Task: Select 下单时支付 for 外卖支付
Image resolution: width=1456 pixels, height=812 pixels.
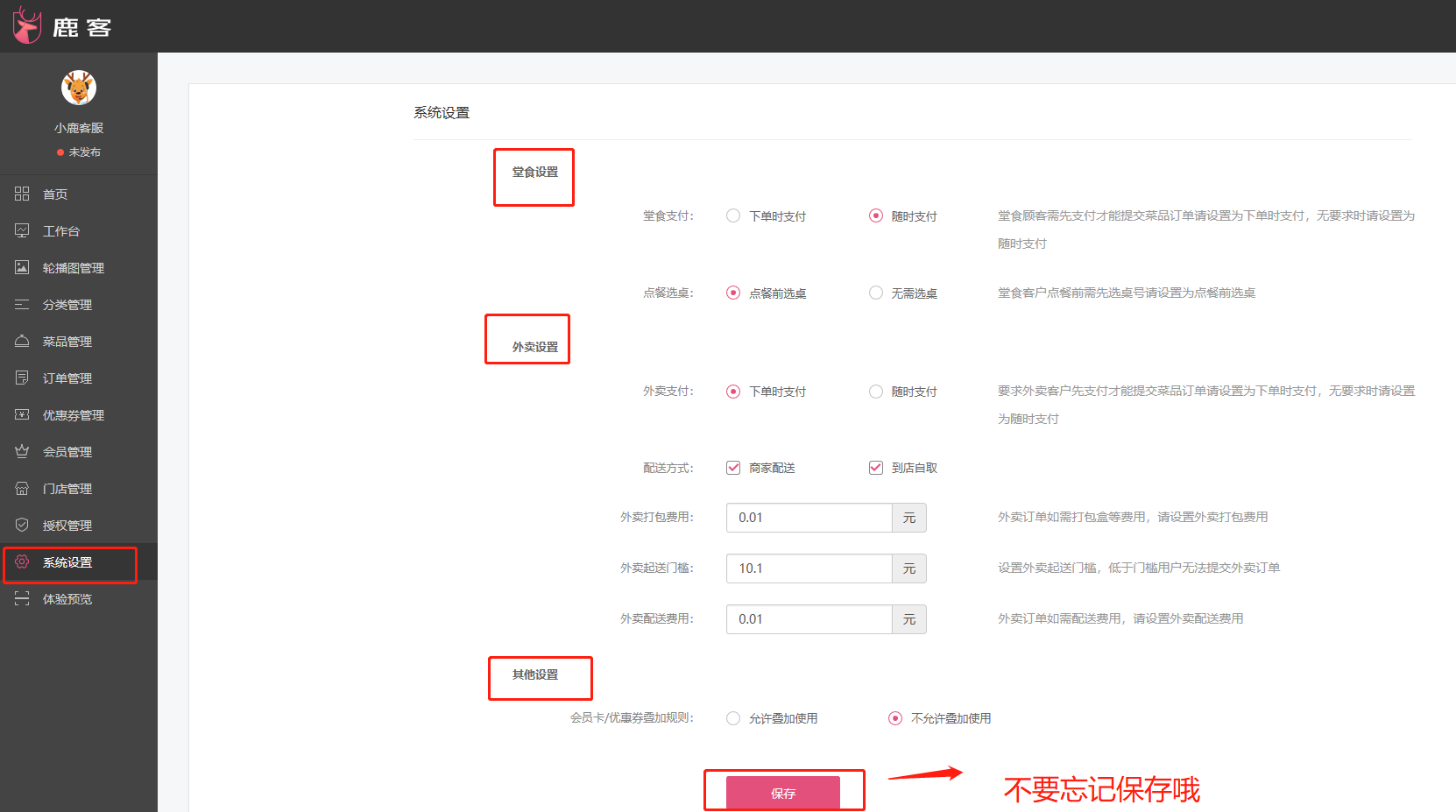Action: click(x=733, y=391)
